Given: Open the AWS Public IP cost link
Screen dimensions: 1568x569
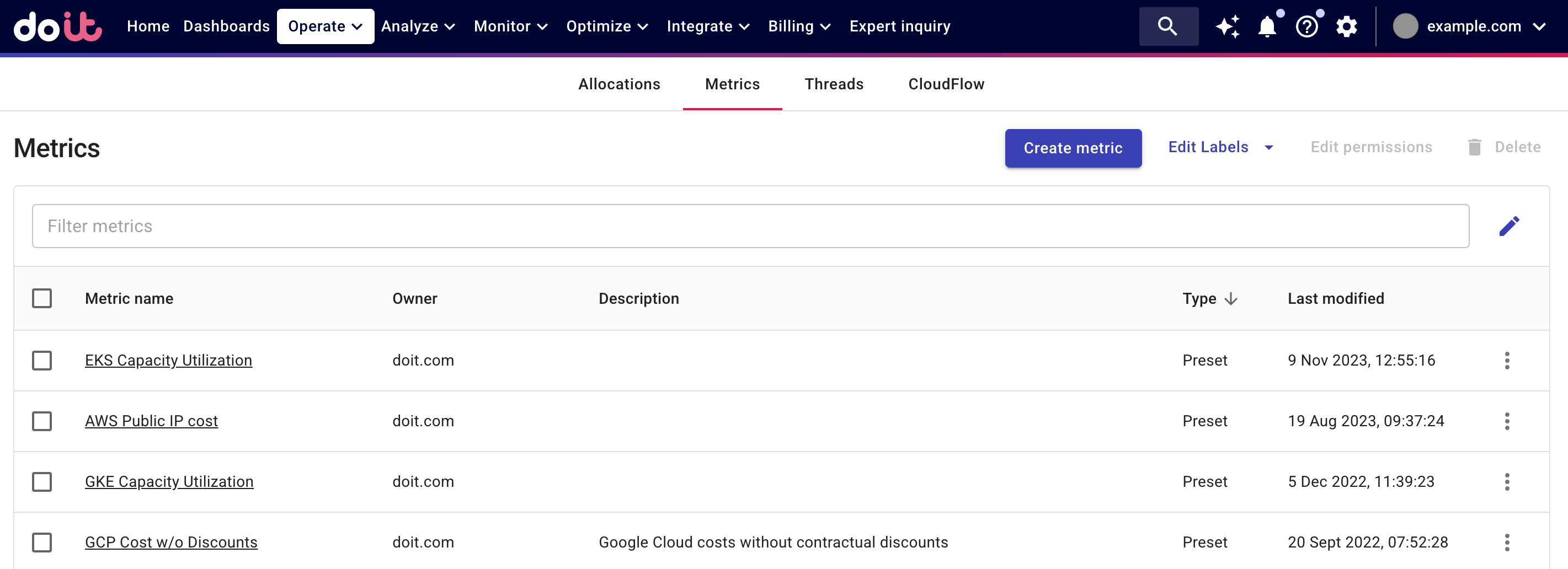Looking at the screenshot, I should (x=151, y=421).
